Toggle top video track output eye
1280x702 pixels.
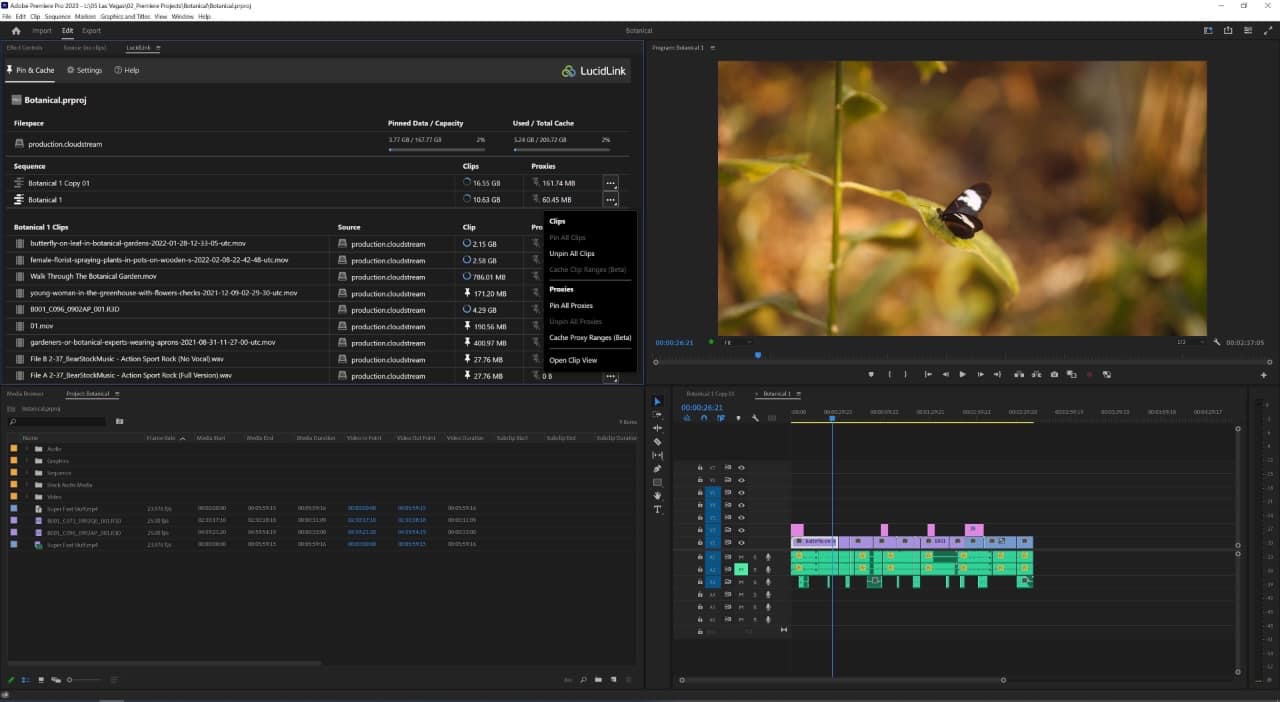[741, 468]
